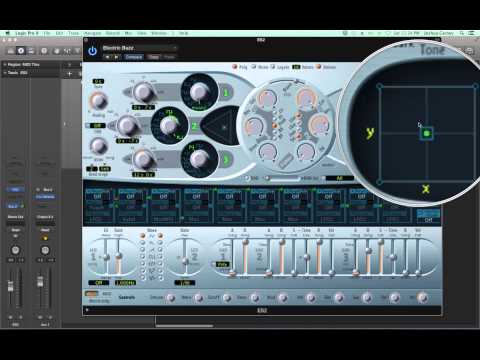
Task: Click the Copy button in plugin header
Action: [x=153, y=57]
